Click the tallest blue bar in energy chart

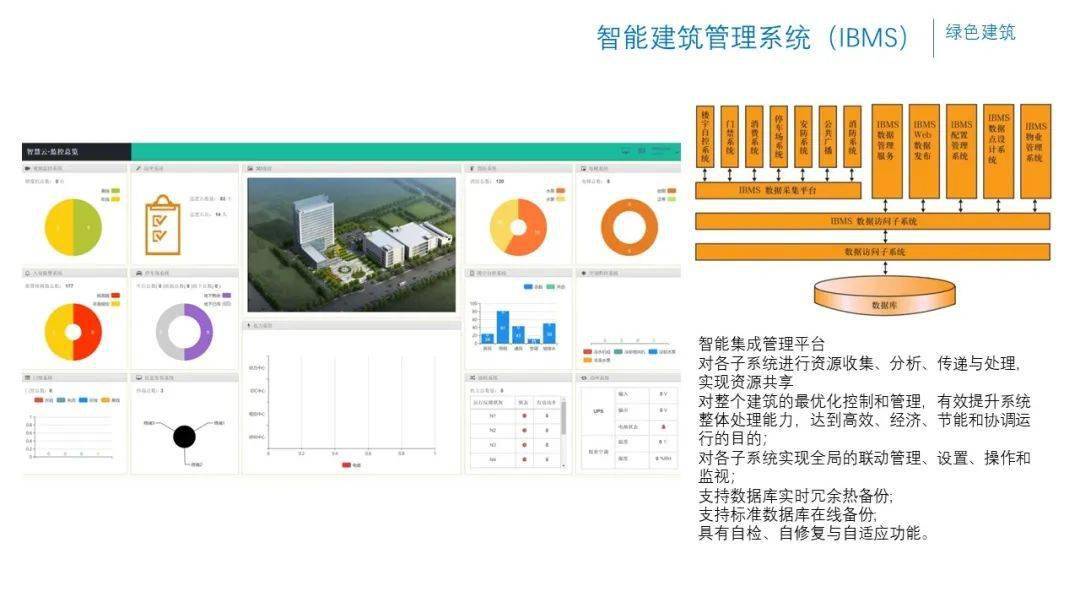pyautogui.click(x=503, y=326)
